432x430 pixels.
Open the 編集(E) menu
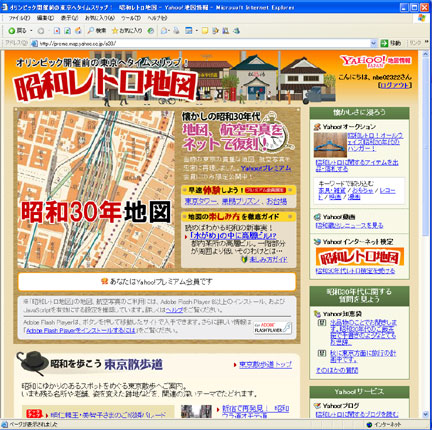coord(45,18)
